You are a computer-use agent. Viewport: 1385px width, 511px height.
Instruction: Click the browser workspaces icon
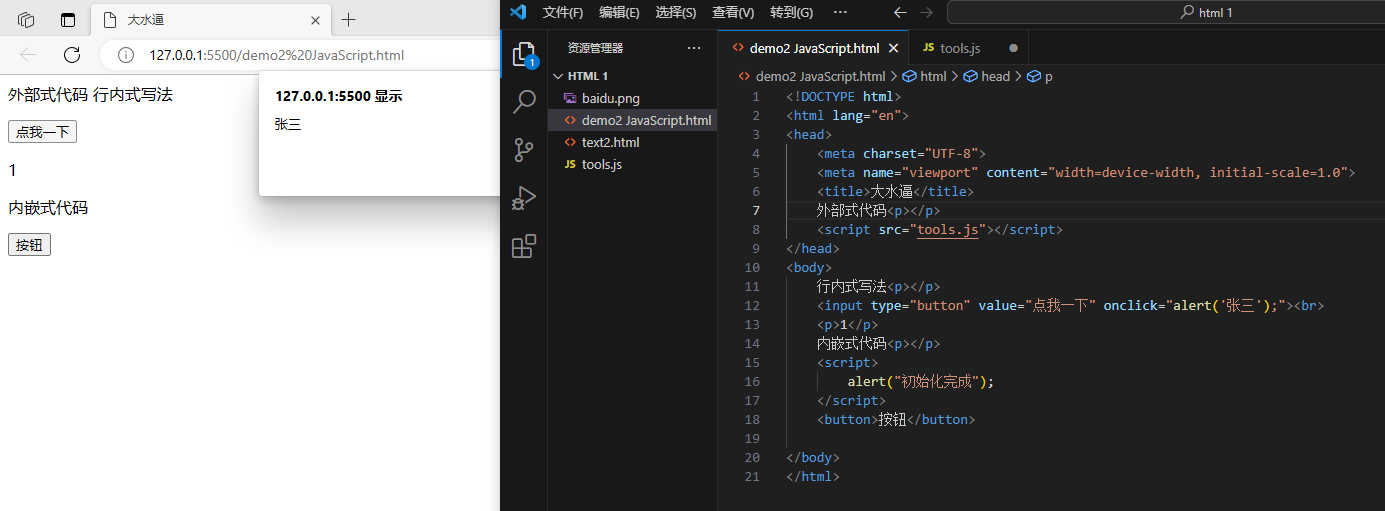tap(27, 20)
